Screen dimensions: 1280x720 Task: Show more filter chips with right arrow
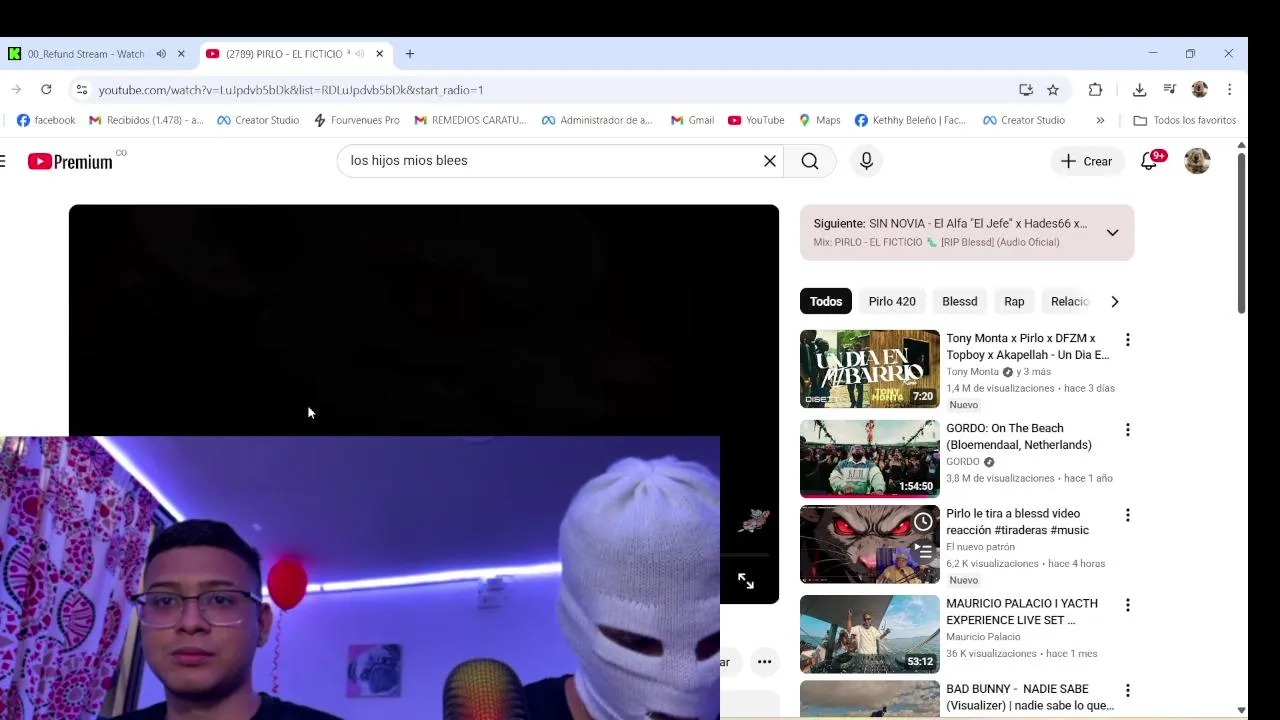click(1115, 301)
